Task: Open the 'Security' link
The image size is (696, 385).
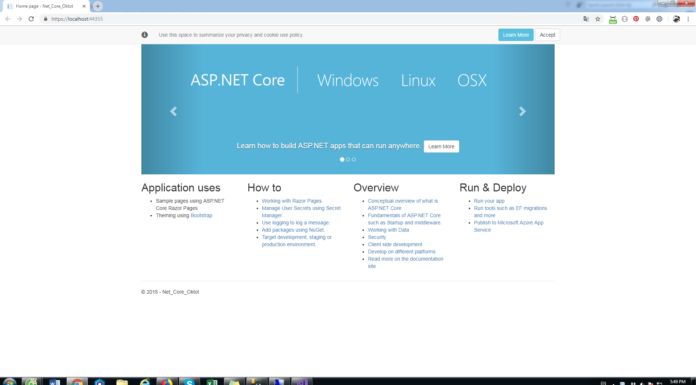Action: [376, 237]
